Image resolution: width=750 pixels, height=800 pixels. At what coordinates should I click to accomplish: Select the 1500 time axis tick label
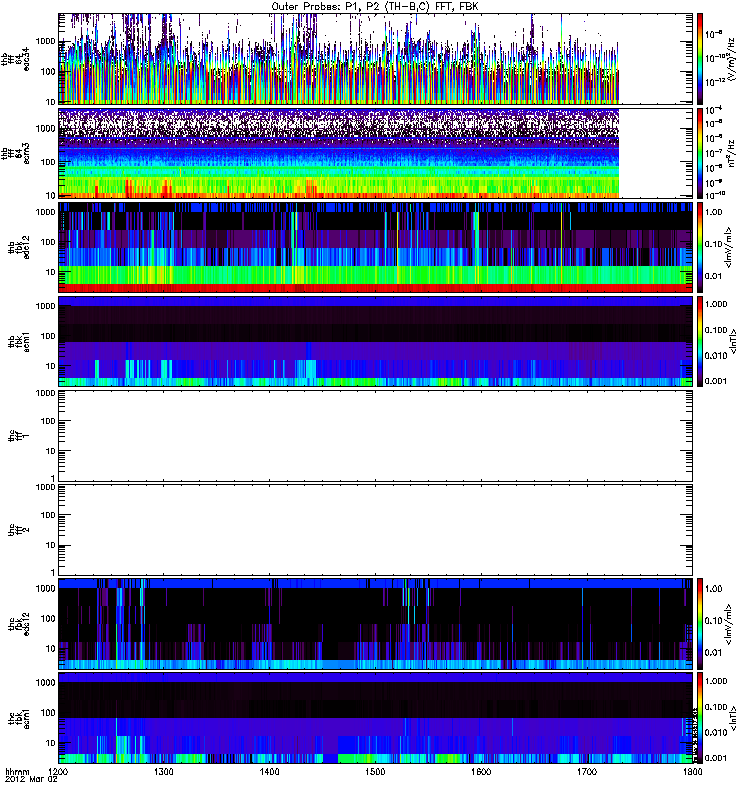[x=375, y=772]
